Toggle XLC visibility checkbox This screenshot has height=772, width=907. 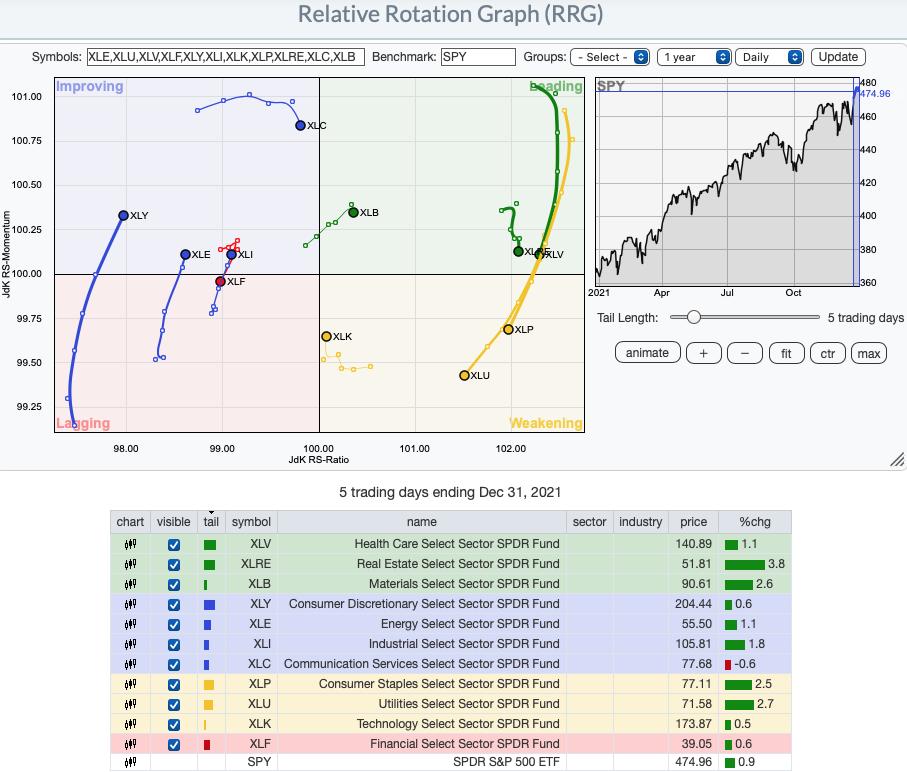(x=174, y=664)
